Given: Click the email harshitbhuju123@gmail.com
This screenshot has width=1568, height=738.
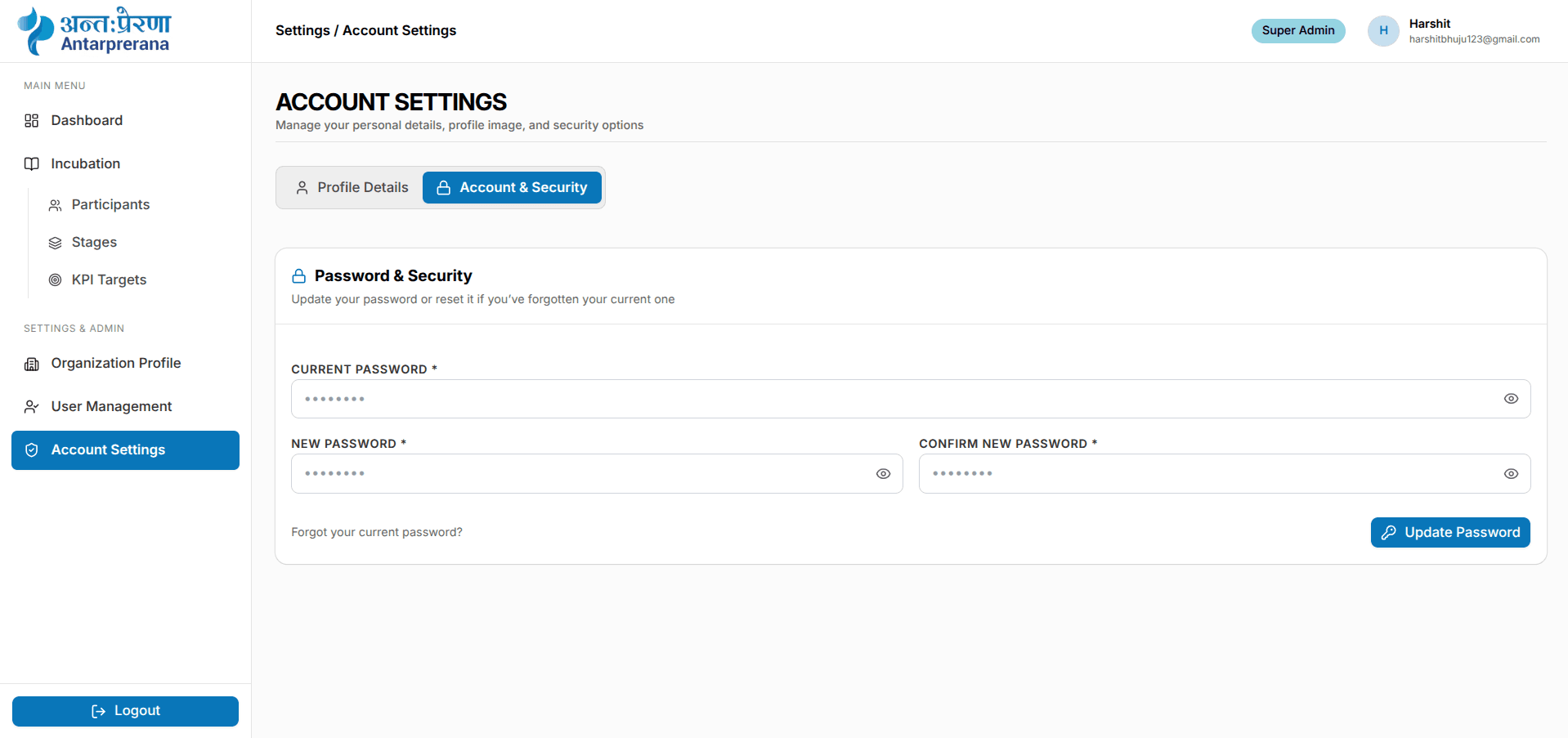Looking at the screenshot, I should point(1474,40).
